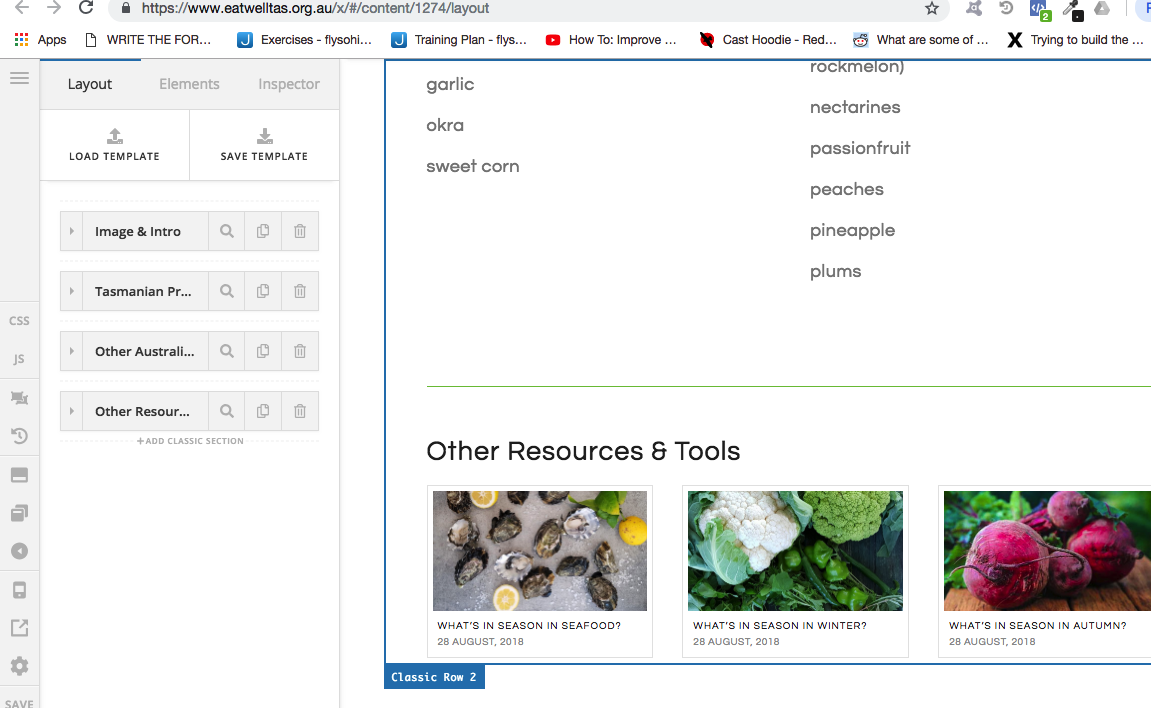
Task: Expand the Other Australi... section
Action: tap(71, 351)
